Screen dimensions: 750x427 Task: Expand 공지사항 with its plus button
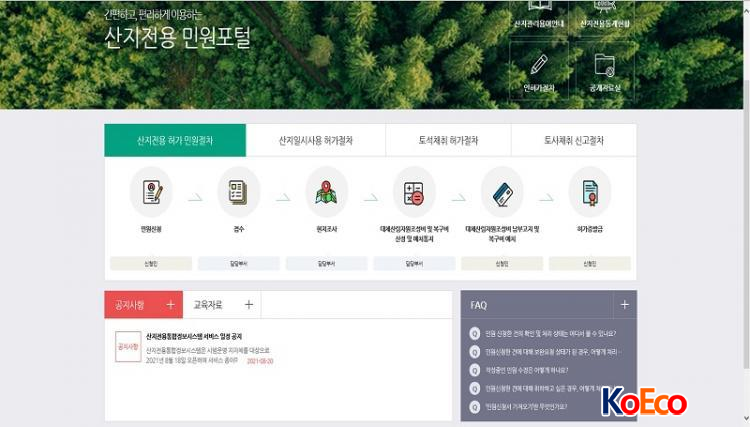170,305
